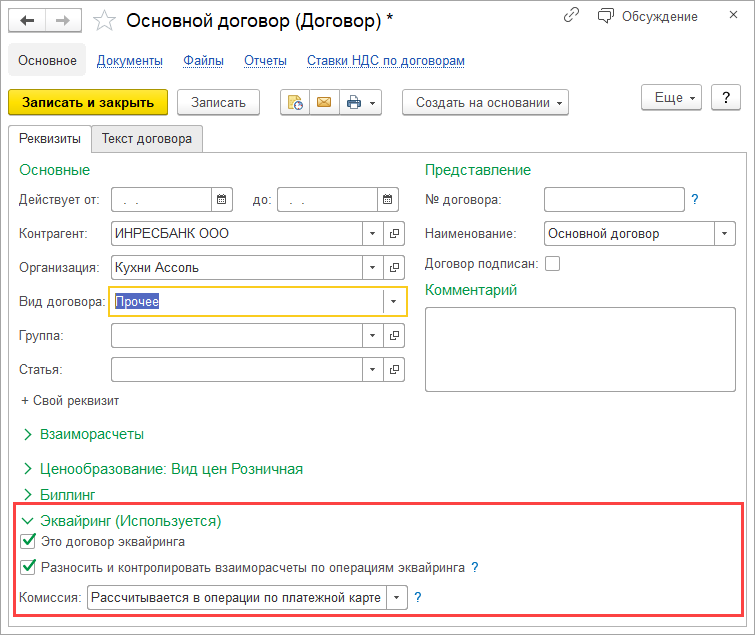Open the Файлы section link

(203, 61)
